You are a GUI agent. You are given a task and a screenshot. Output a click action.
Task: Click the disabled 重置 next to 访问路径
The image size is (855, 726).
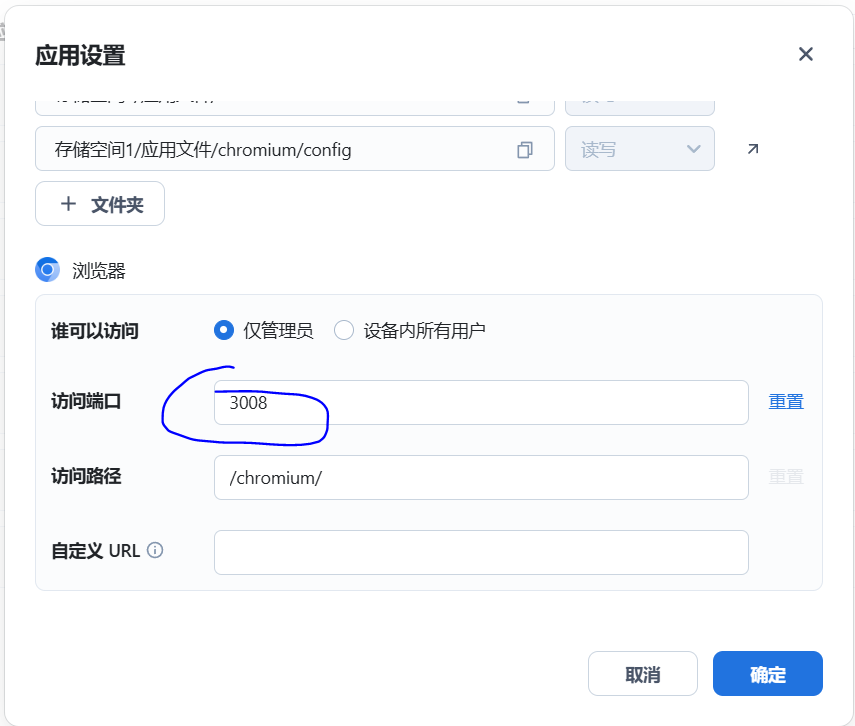click(786, 477)
